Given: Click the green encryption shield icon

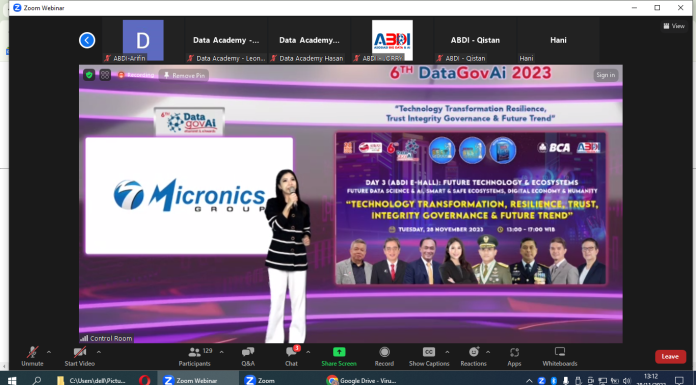Looking at the screenshot, I should tap(89, 75).
